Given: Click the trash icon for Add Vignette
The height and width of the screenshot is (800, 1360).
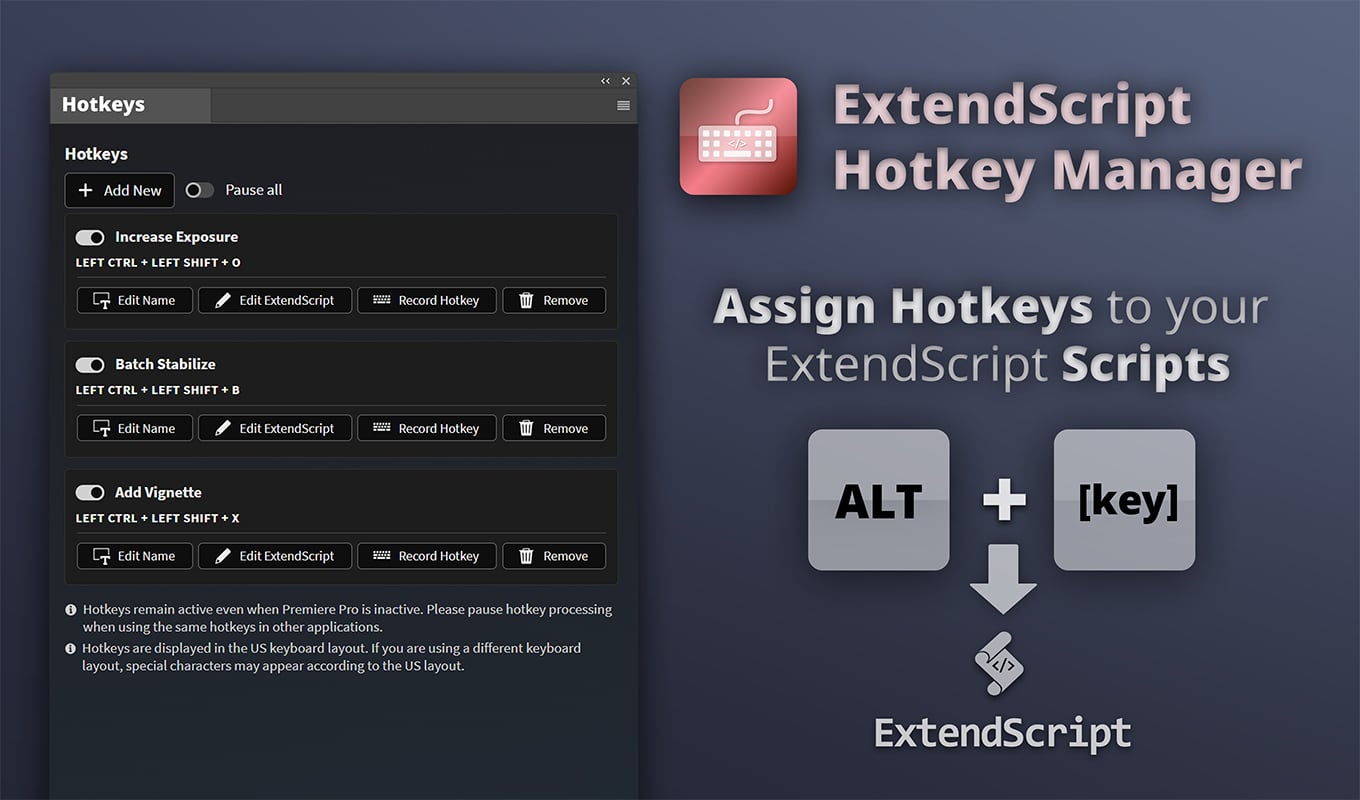Looking at the screenshot, I should (526, 556).
